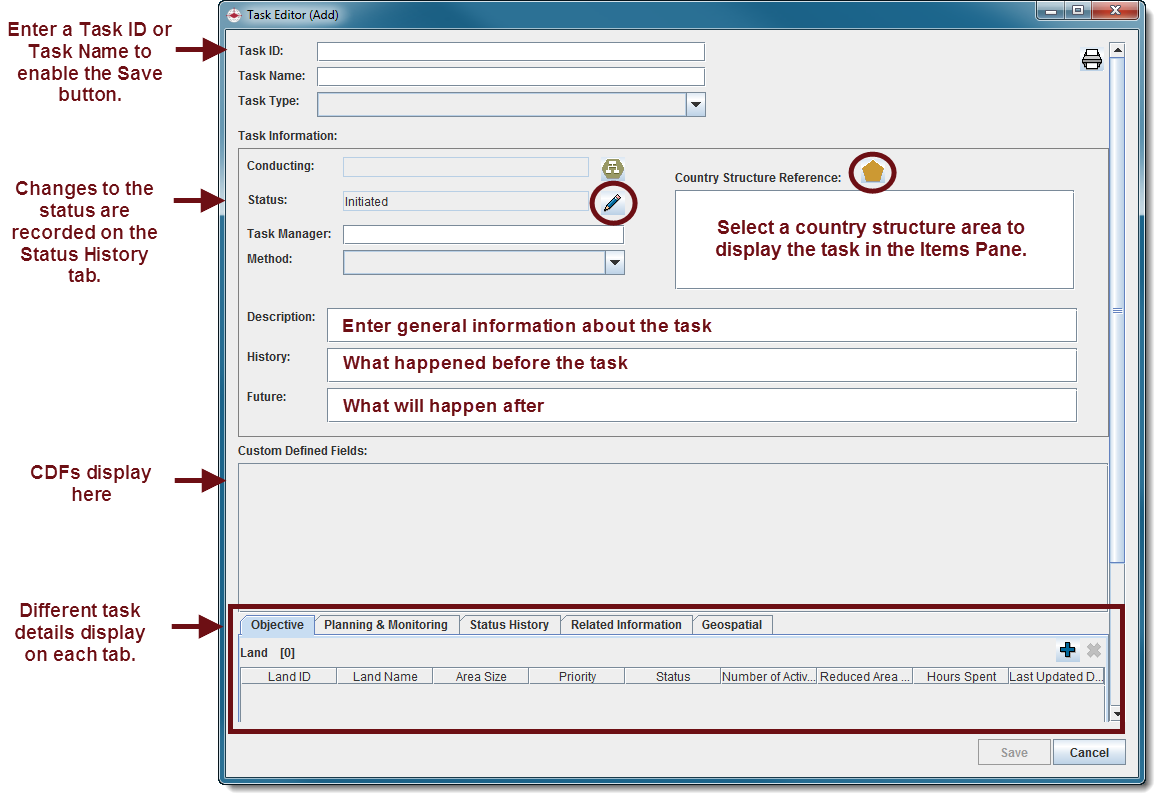Click the scrollbar up arrow
This screenshot has width=1161, height=800.
click(x=1117, y=50)
